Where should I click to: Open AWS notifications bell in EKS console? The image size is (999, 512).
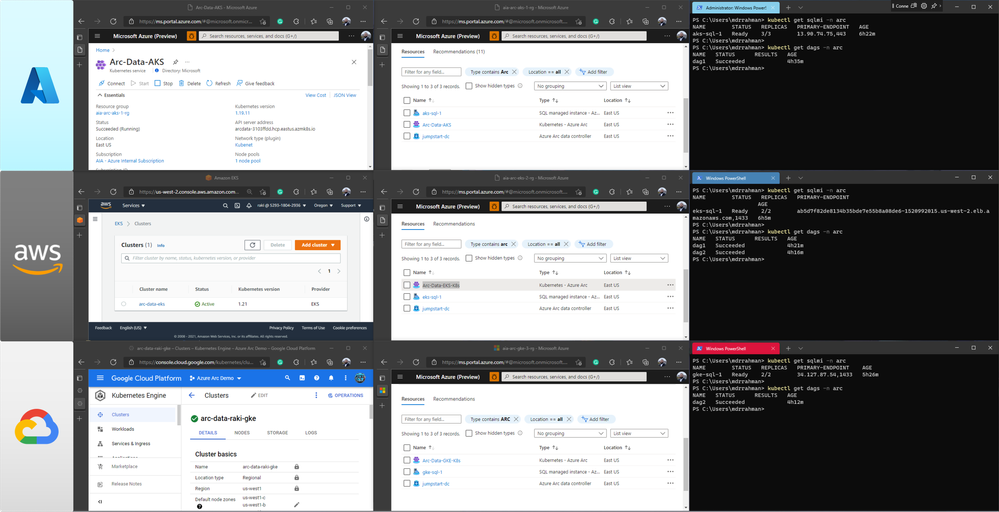click(249, 206)
